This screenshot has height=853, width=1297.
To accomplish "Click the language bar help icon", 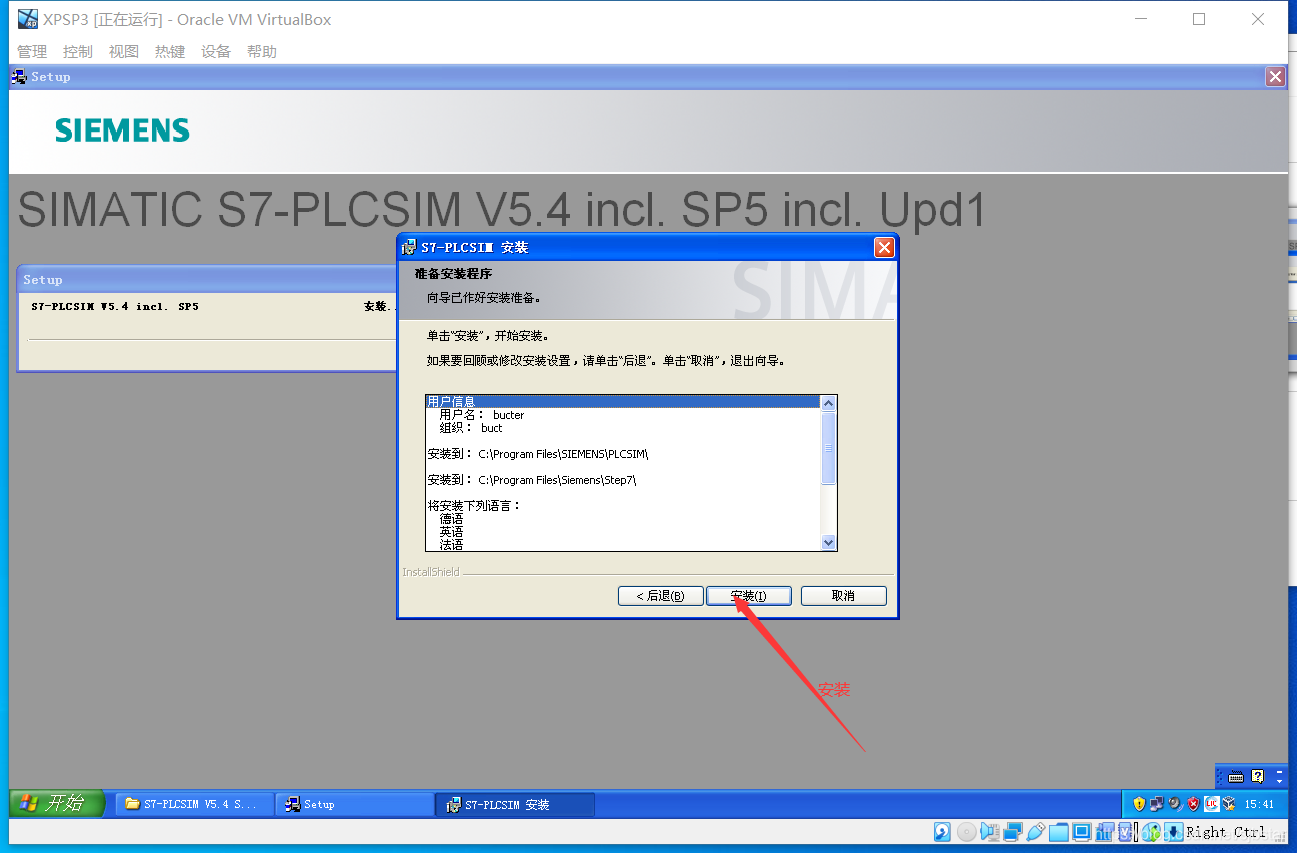I will (x=1257, y=776).
